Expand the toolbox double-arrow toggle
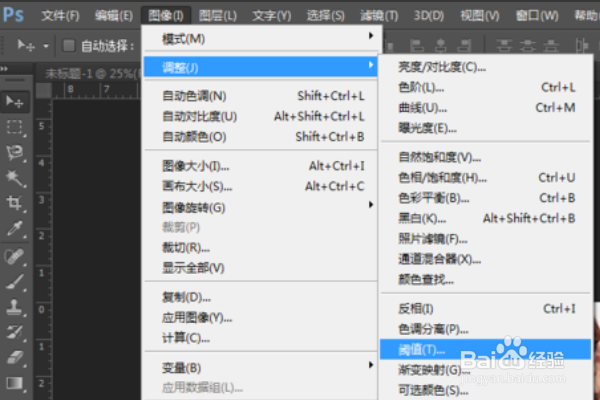This screenshot has height=400, width=600. [x=4, y=69]
